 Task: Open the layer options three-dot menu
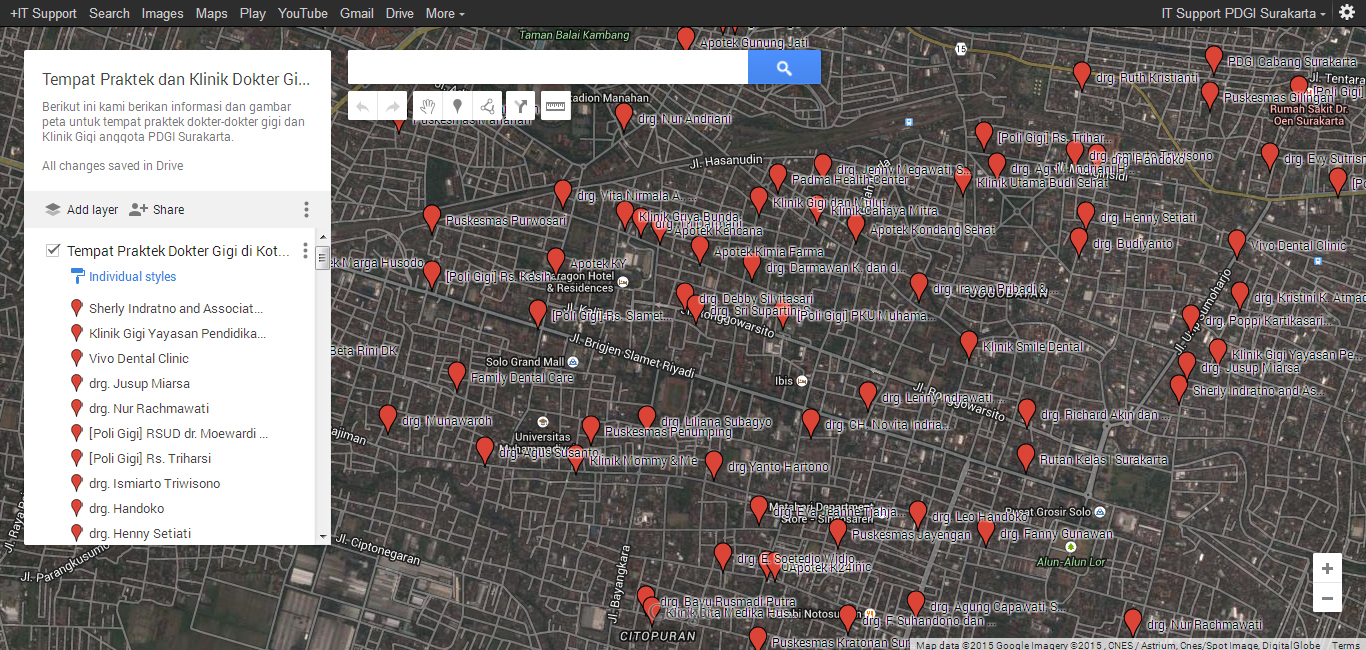306,251
